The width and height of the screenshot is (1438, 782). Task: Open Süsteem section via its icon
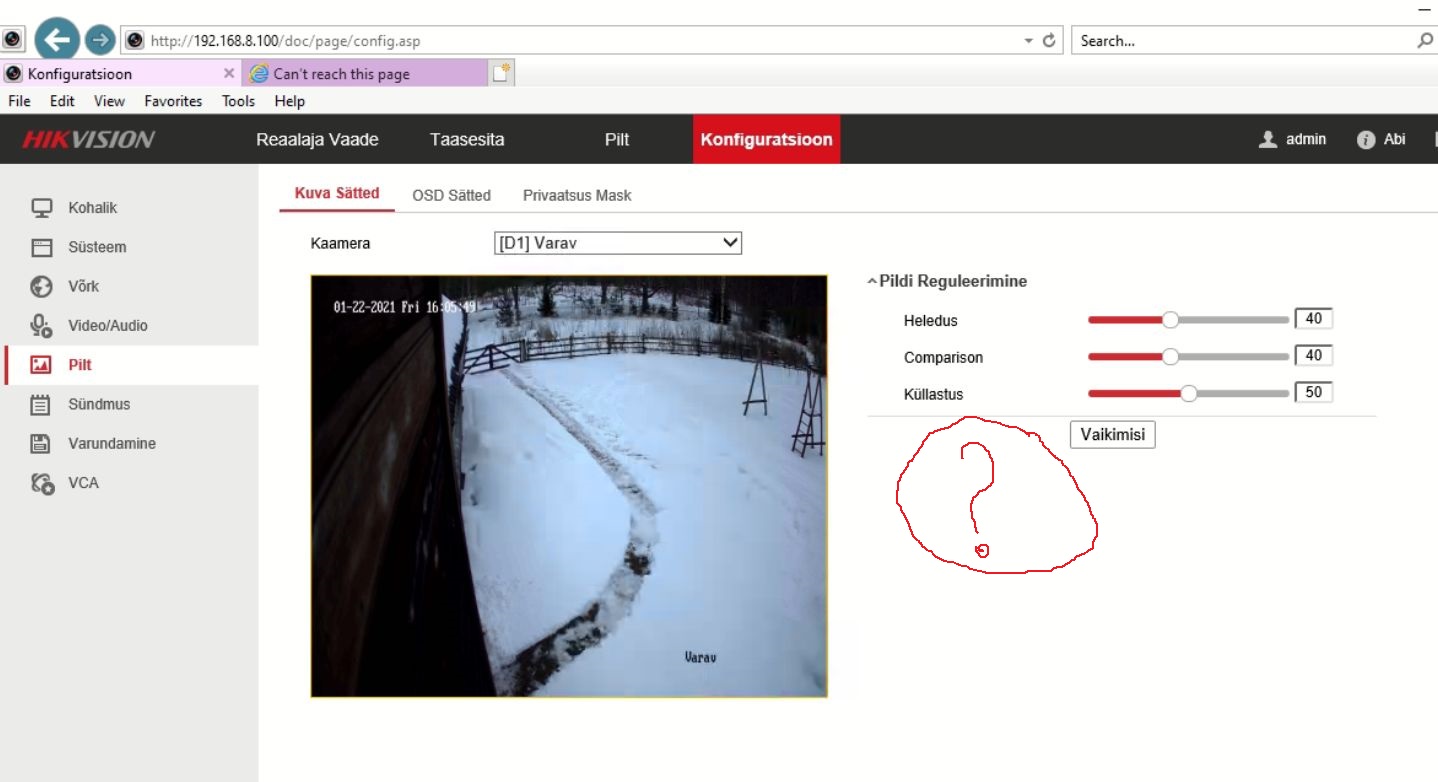pos(41,247)
